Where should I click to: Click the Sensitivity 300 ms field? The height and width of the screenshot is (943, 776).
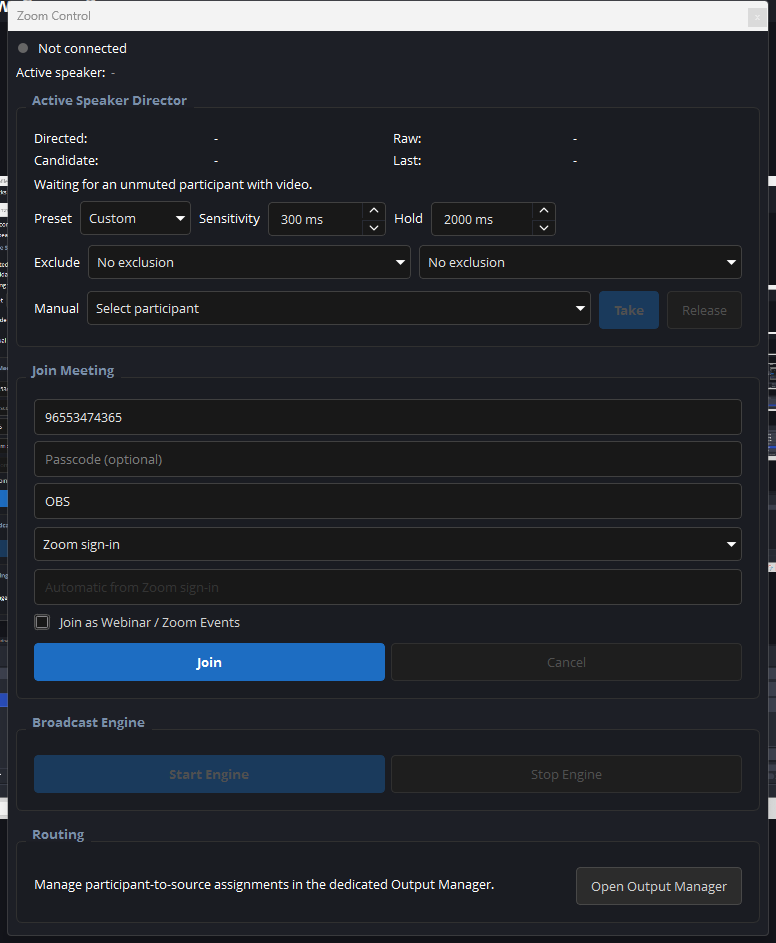[x=316, y=219]
